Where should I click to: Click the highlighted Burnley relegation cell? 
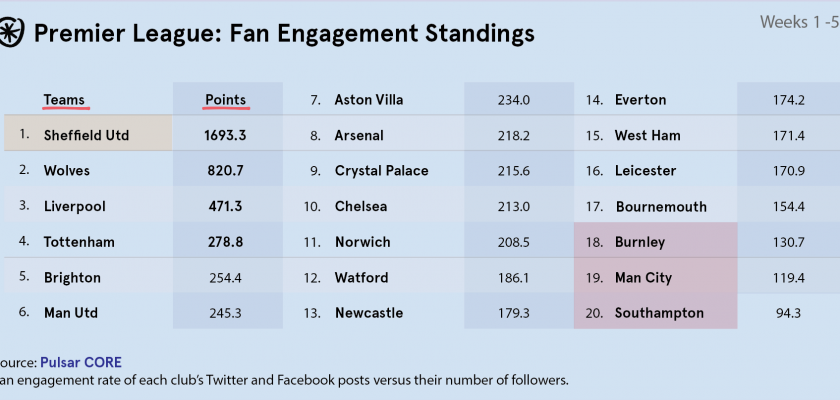(x=655, y=242)
